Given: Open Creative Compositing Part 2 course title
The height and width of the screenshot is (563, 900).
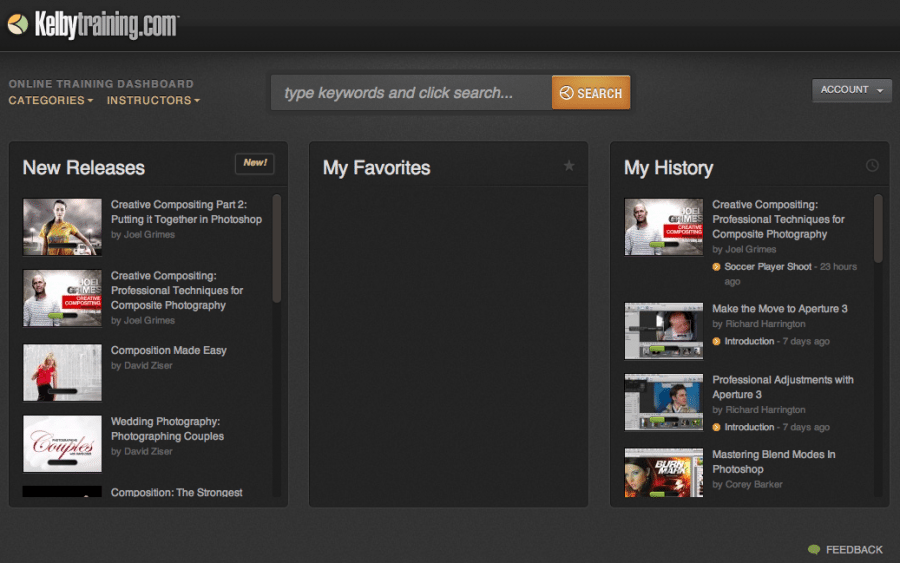Looking at the screenshot, I should [x=186, y=212].
